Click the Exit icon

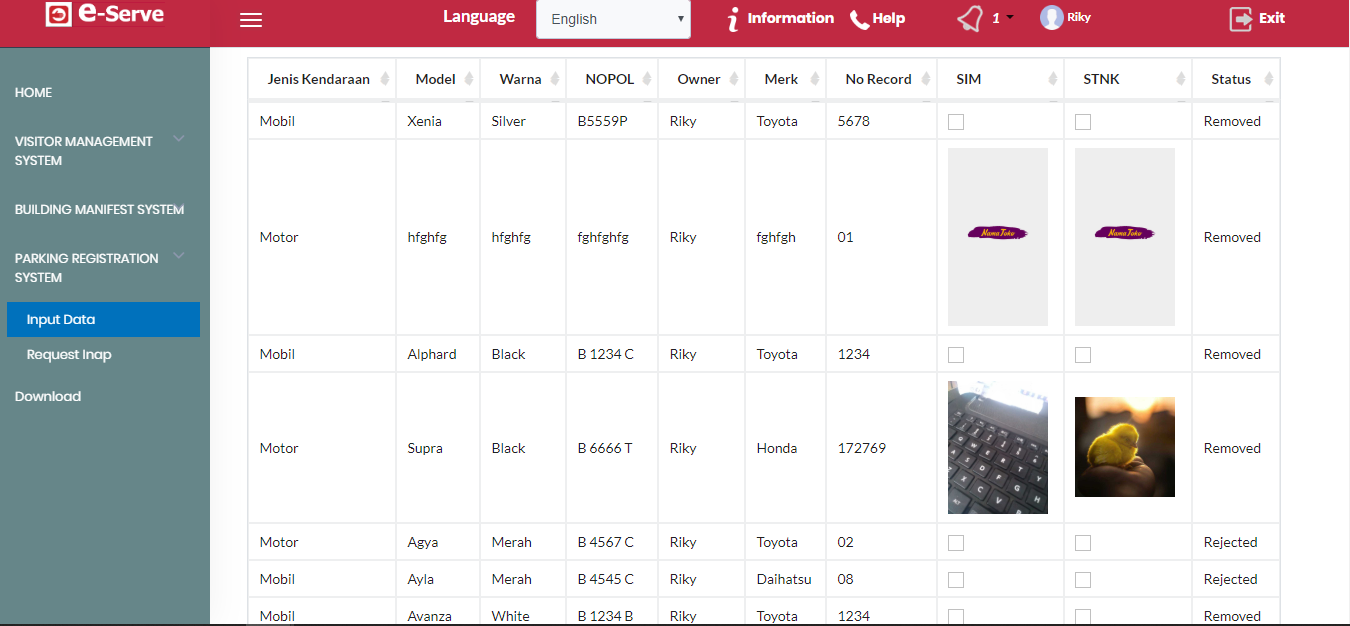click(1241, 19)
